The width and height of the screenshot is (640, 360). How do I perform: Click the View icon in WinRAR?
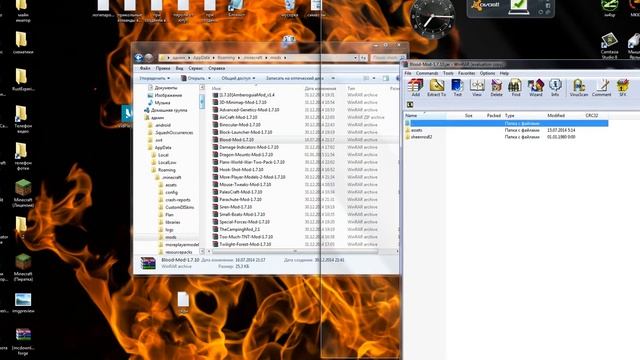point(477,88)
